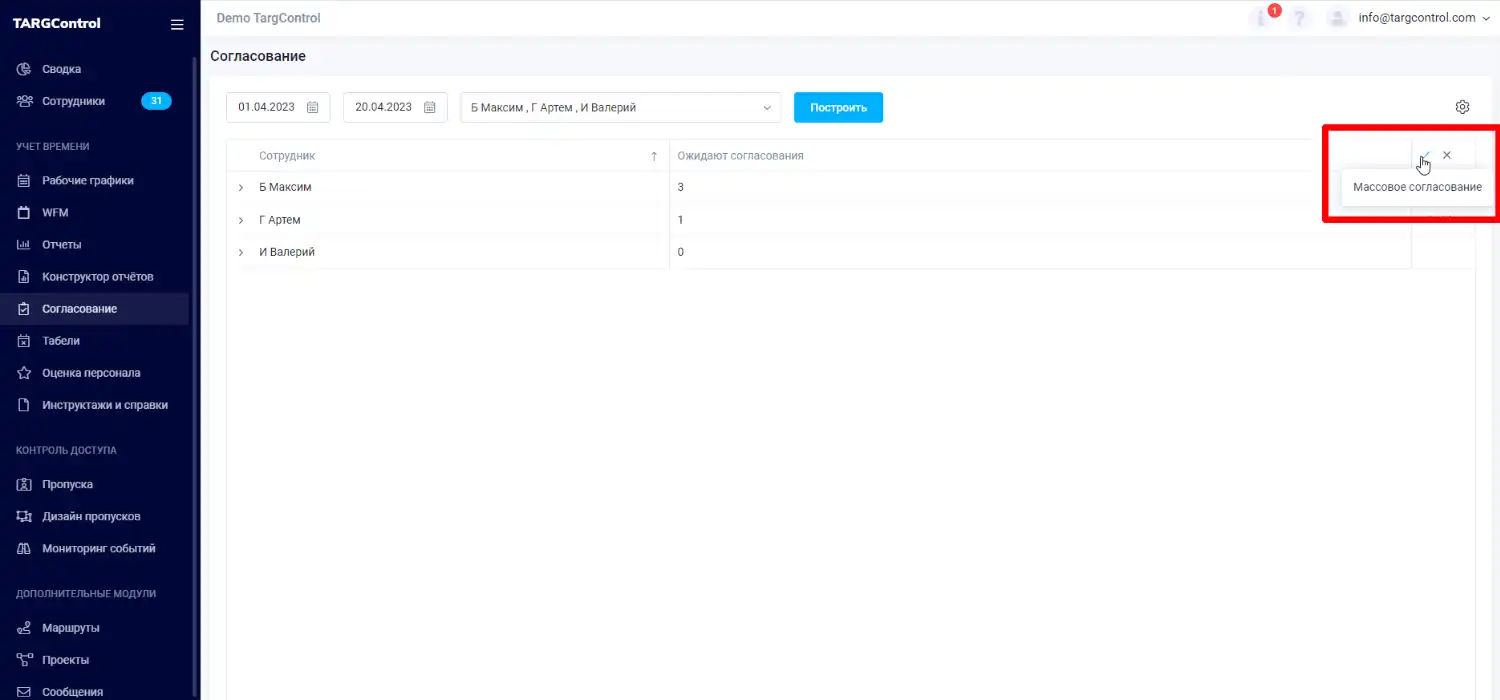Click the Конструктор отчётов document icon
The width and height of the screenshot is (1500, 700).
coord(24,277)
